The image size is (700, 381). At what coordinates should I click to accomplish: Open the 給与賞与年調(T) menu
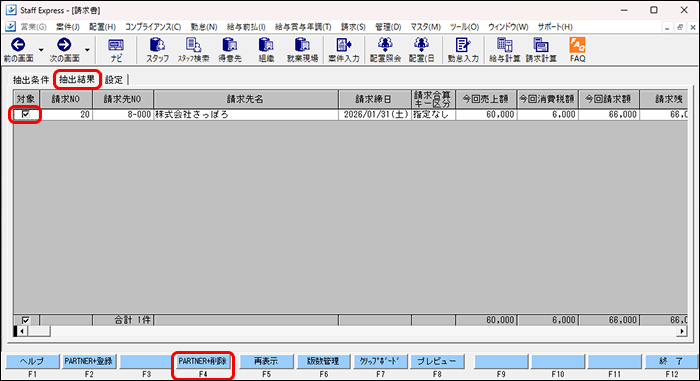(303, 27)
